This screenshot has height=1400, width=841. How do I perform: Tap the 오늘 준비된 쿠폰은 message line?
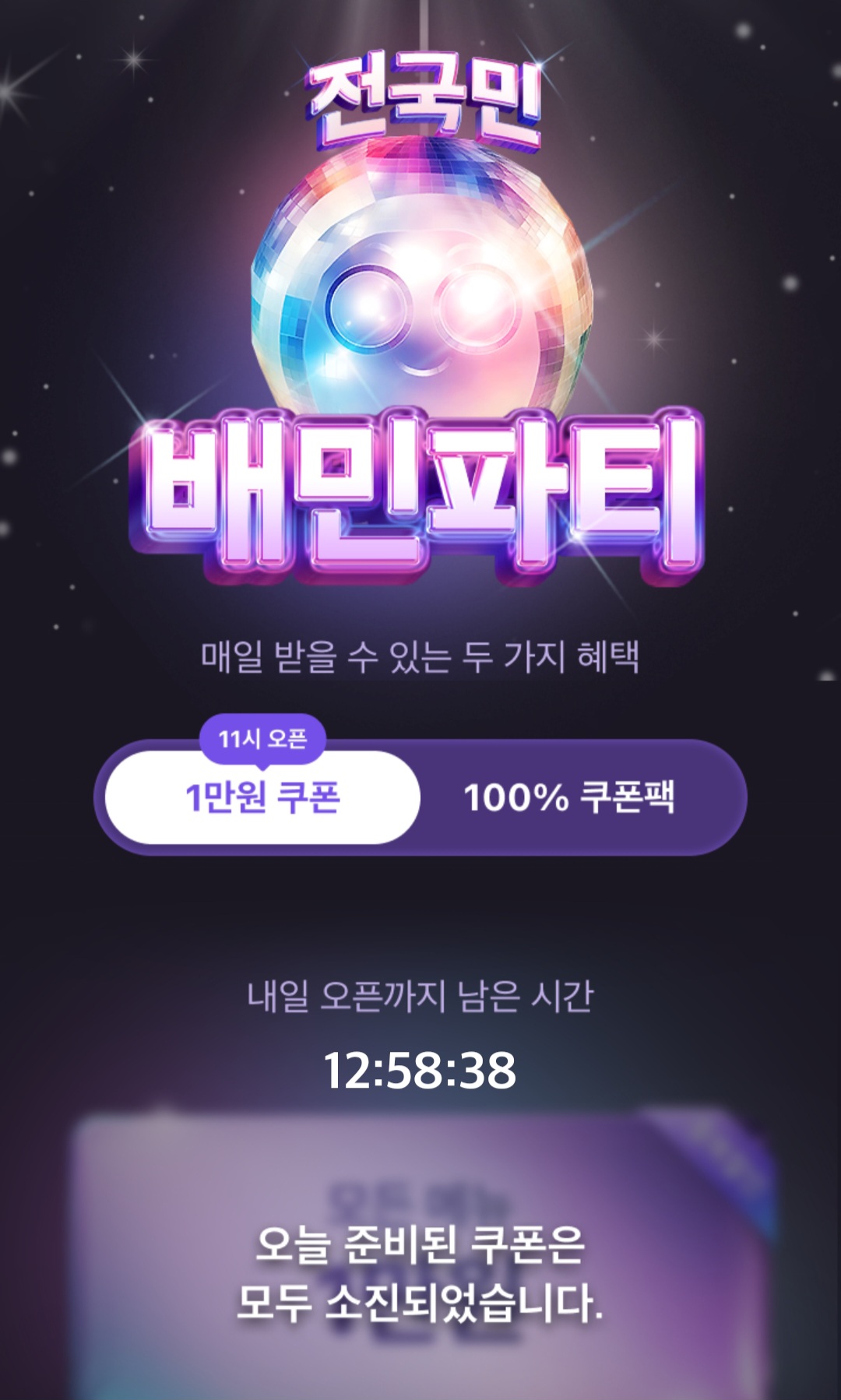click(x=420, y=1243)
